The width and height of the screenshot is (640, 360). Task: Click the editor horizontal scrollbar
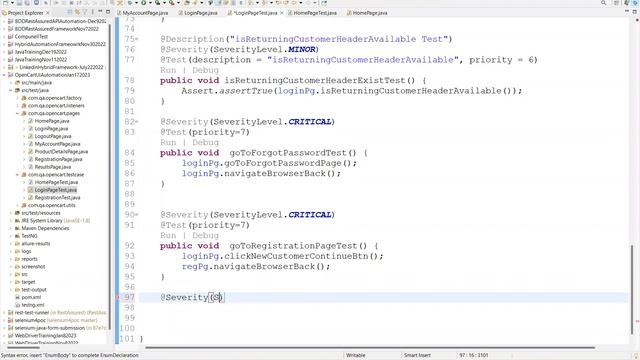point(369,348)
